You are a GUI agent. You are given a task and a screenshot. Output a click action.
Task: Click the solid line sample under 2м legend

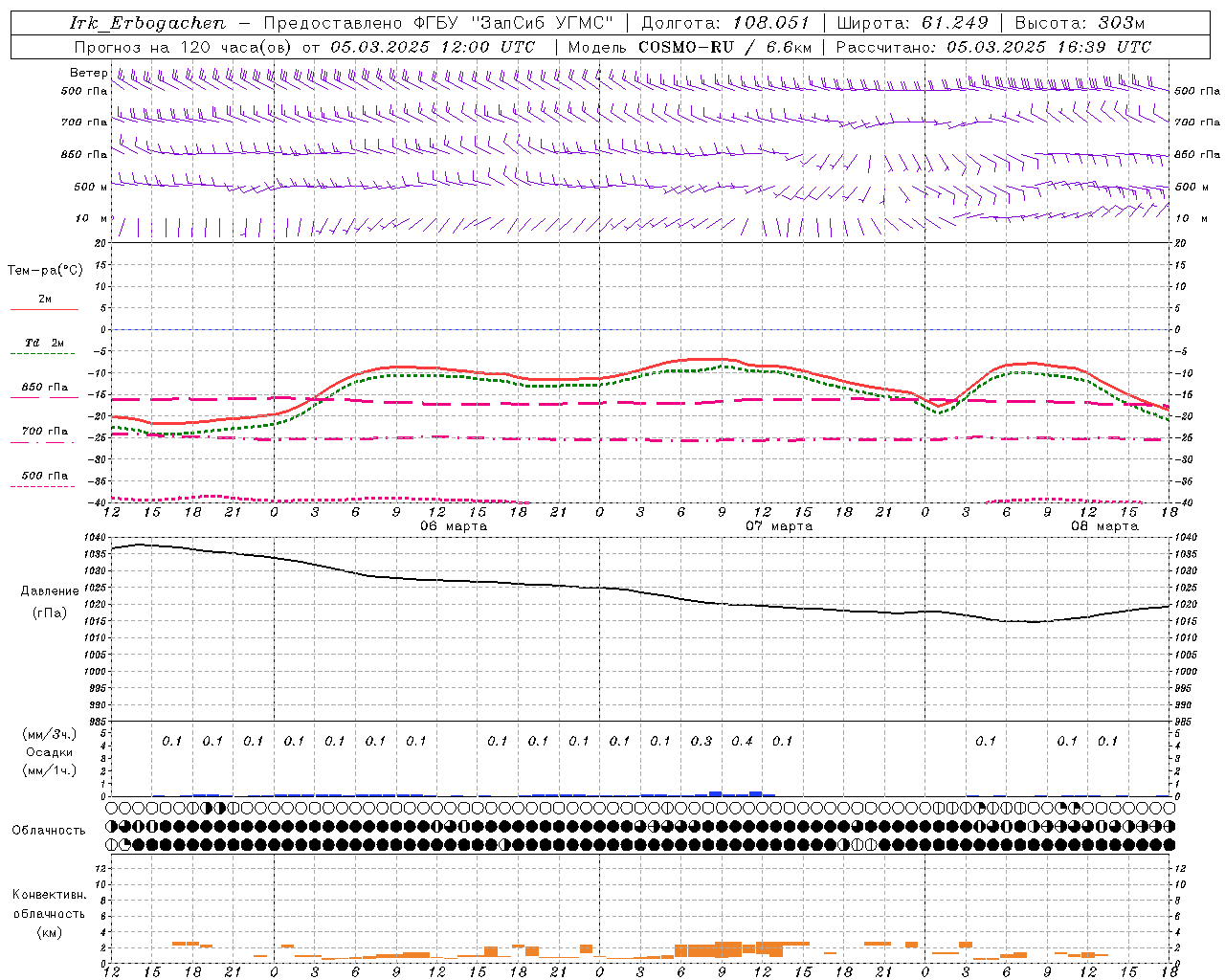[x=44, y=309]
